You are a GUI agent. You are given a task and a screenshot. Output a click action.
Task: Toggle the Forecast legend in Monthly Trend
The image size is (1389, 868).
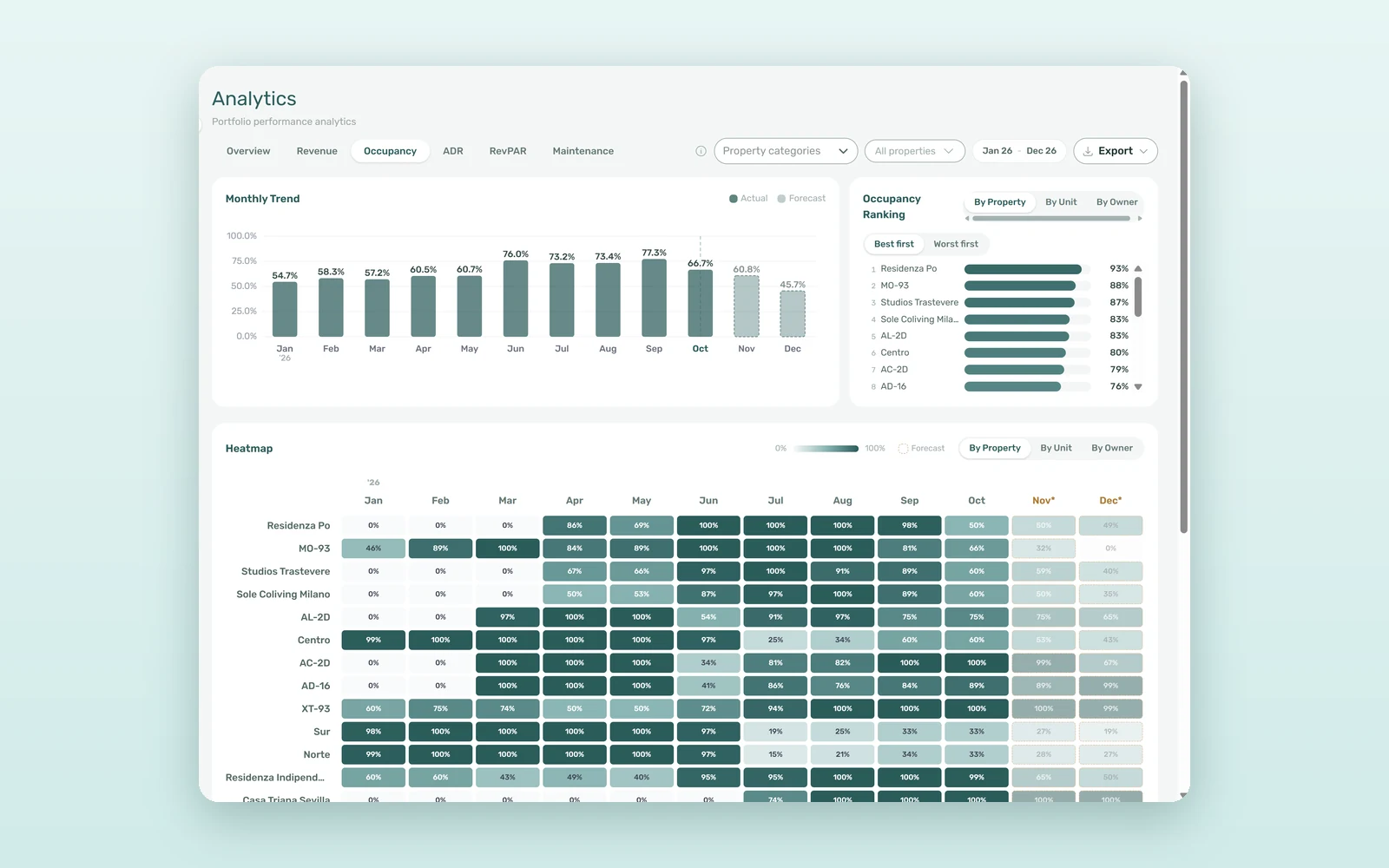click(801, 199)
